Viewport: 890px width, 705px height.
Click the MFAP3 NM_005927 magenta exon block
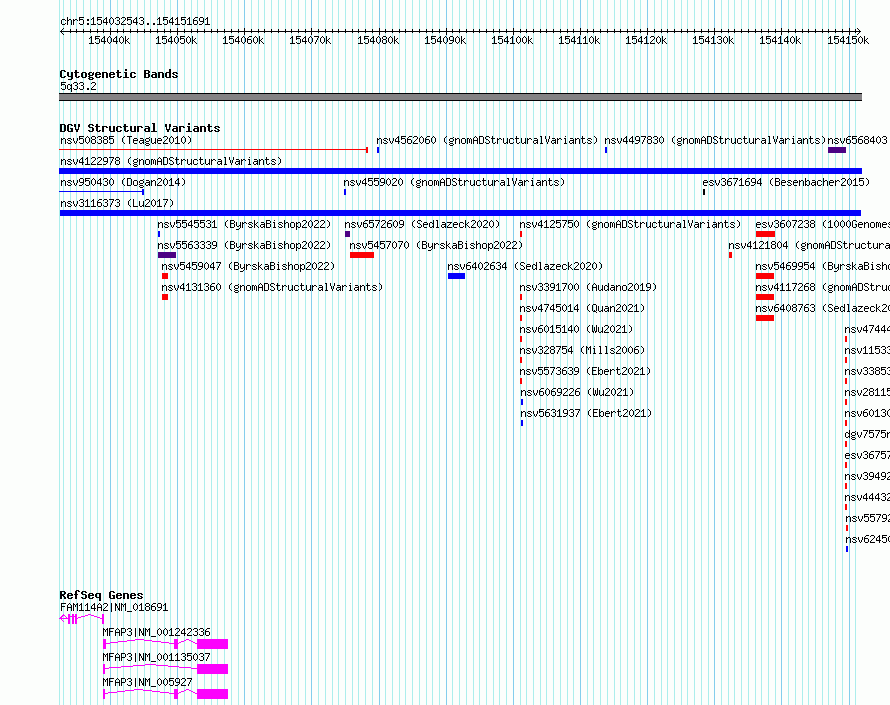212,694
